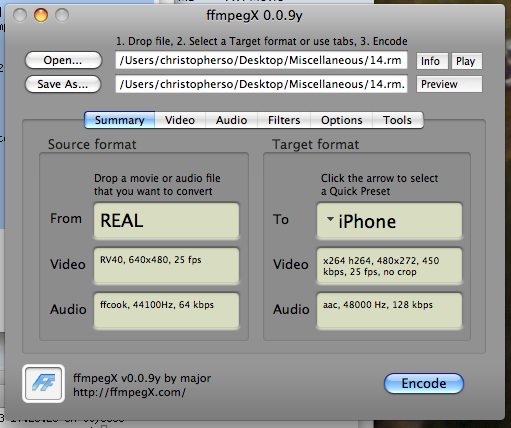Click the aac, 48000 Hz target audio info

tap(389, 311)
